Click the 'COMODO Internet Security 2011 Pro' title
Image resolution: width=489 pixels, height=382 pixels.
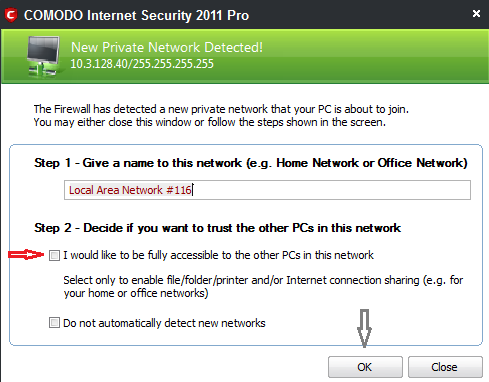click(136, 15)
